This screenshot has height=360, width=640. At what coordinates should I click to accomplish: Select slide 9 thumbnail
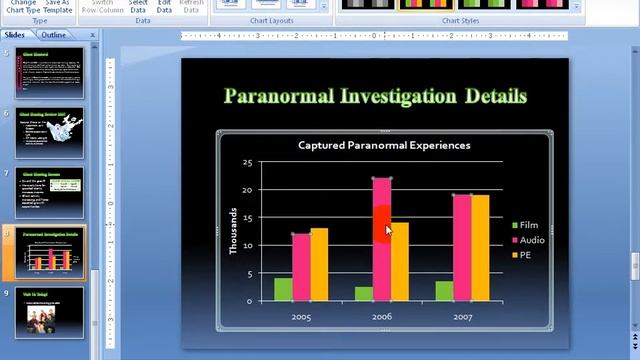pos(49,313)
